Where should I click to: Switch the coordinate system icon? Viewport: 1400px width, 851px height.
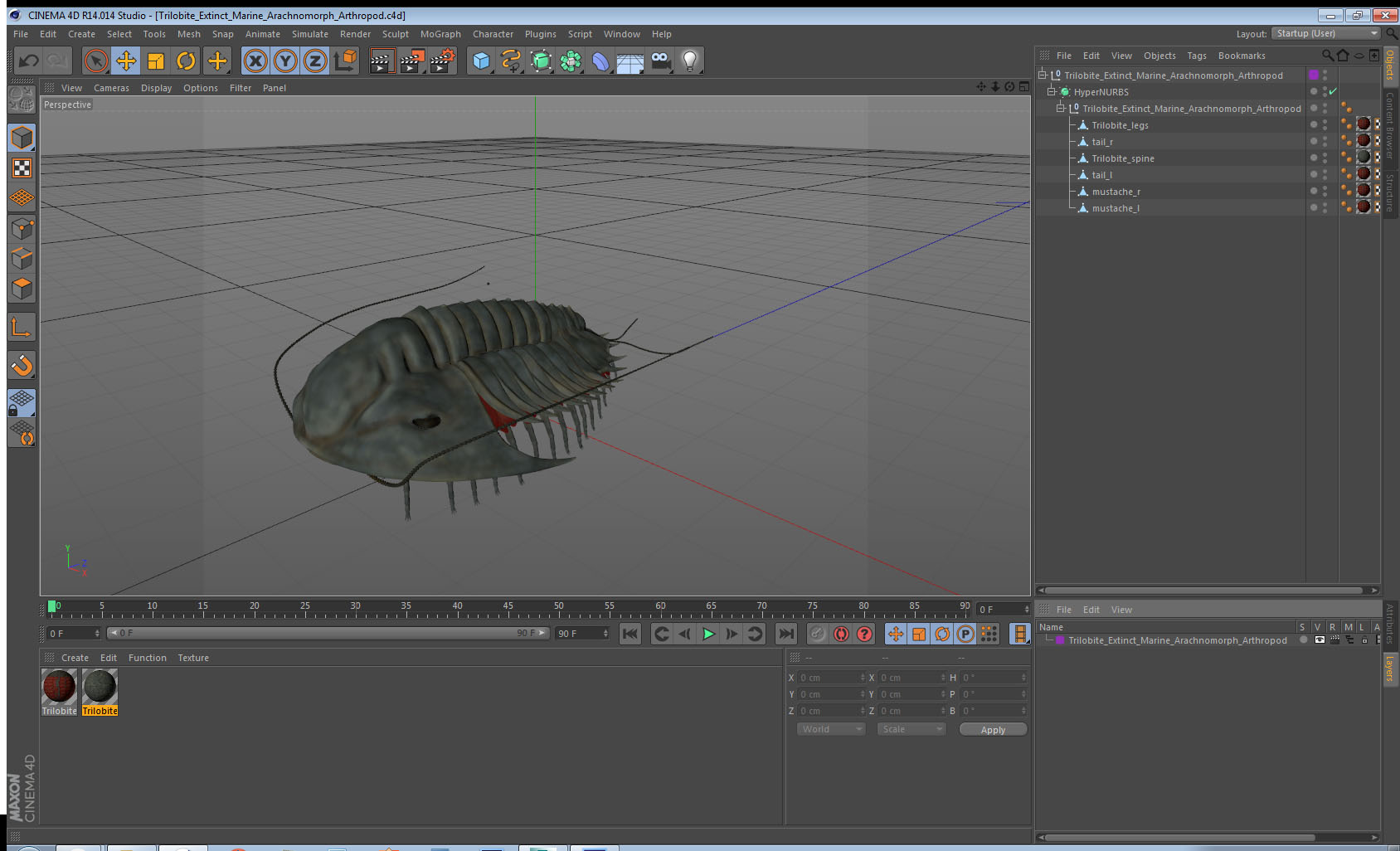345,61
